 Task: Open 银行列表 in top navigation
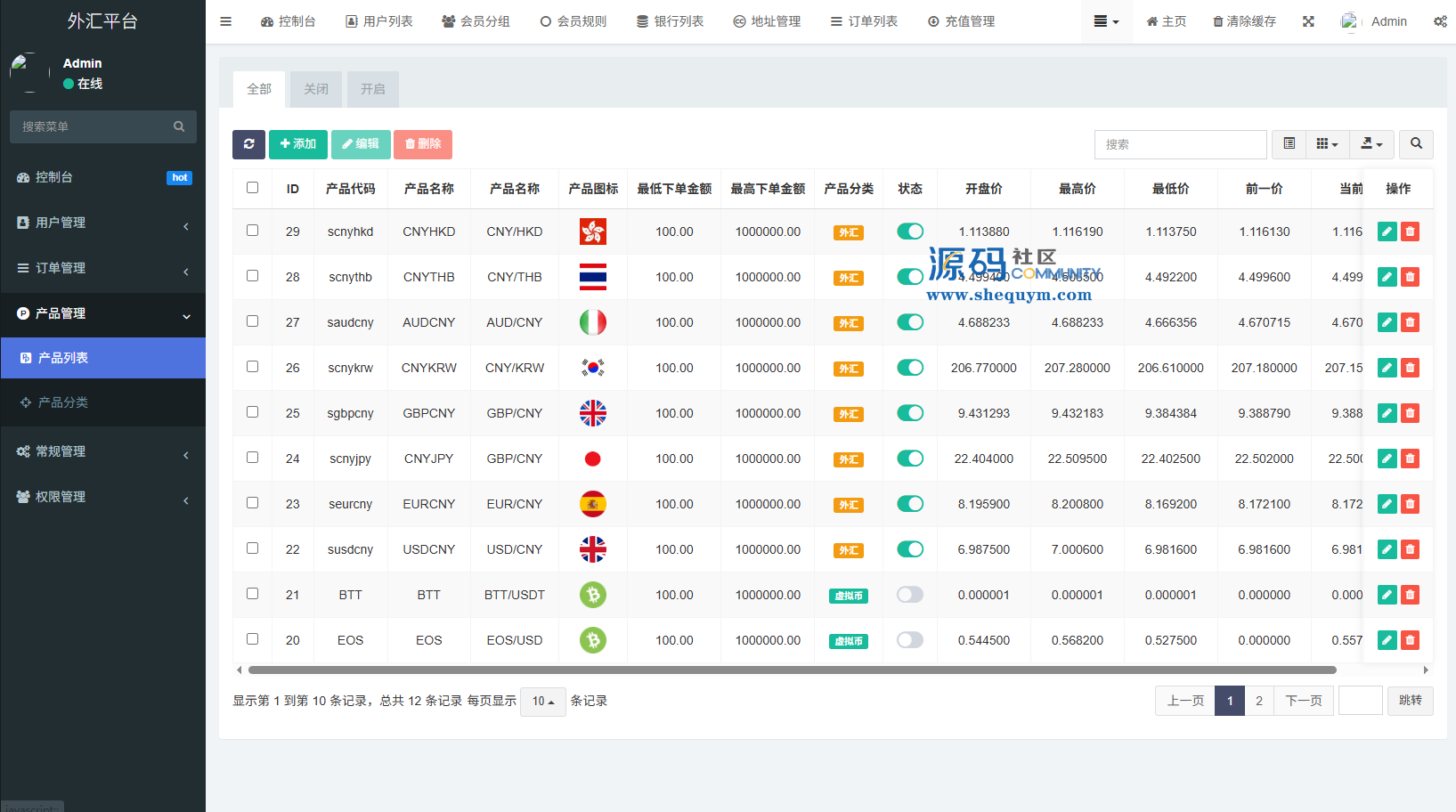(670, 21)
